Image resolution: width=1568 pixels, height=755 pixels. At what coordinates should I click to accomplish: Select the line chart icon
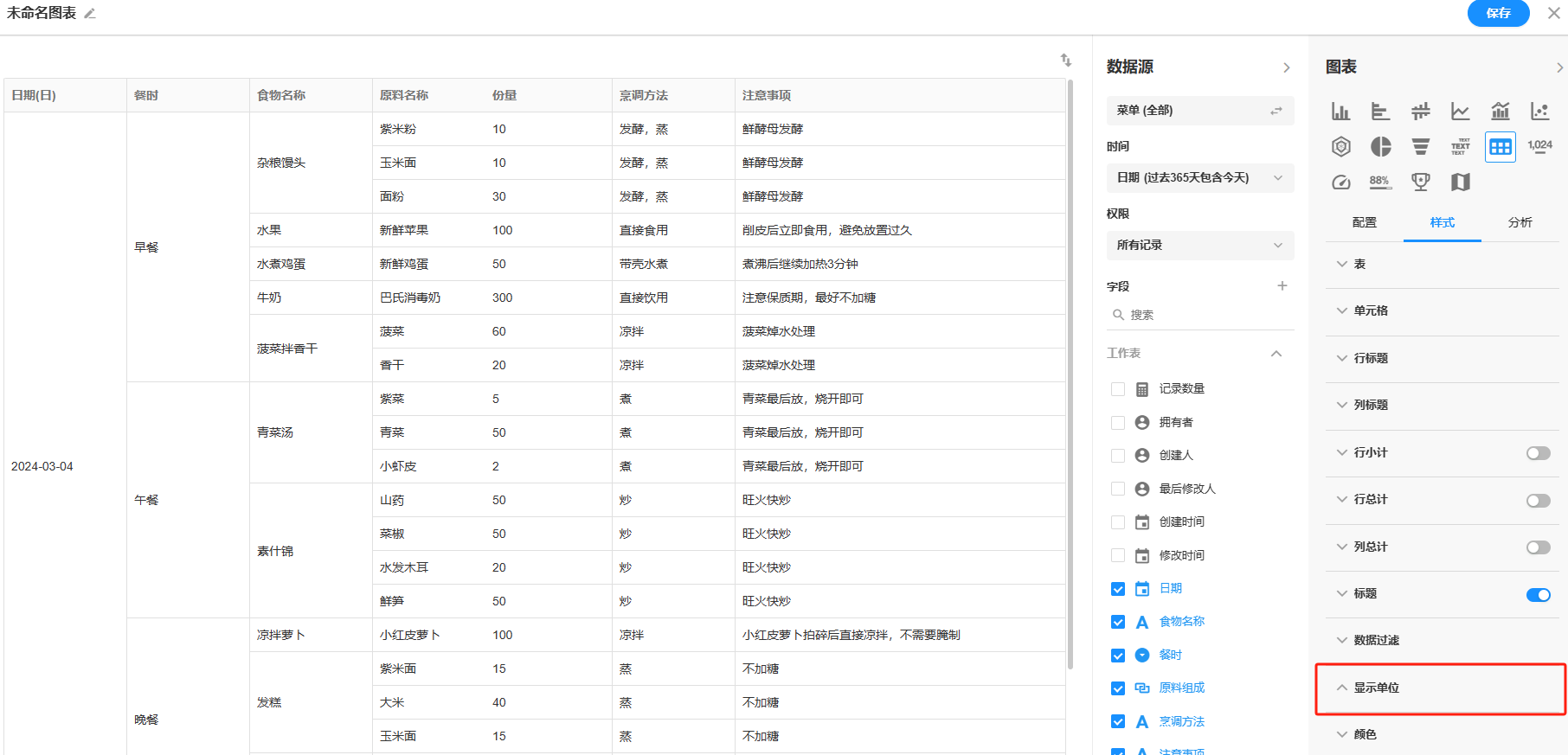(x=1460, y=112)
